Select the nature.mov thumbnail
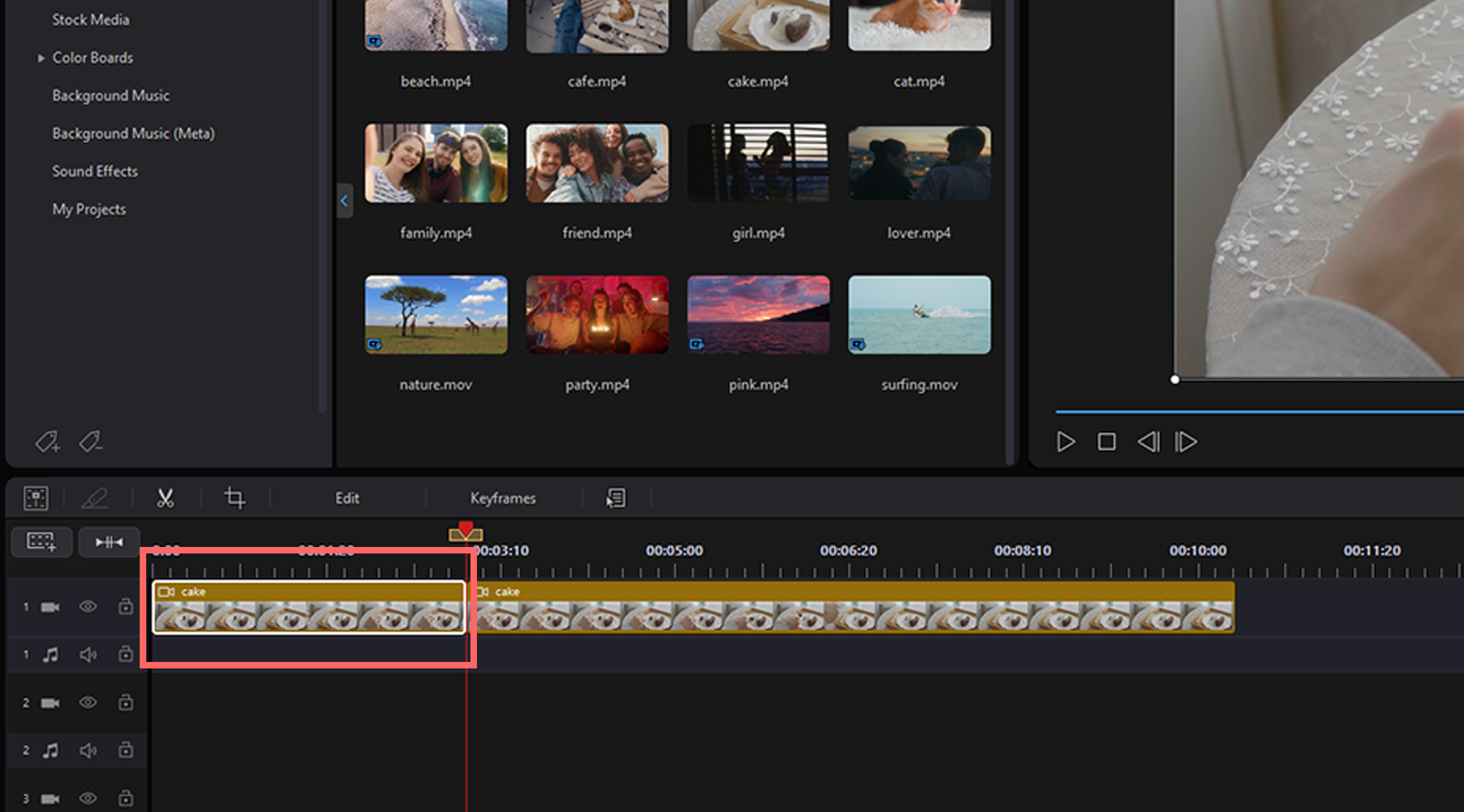This screenshot has width=1464, height=812. (x=436, y=314)
